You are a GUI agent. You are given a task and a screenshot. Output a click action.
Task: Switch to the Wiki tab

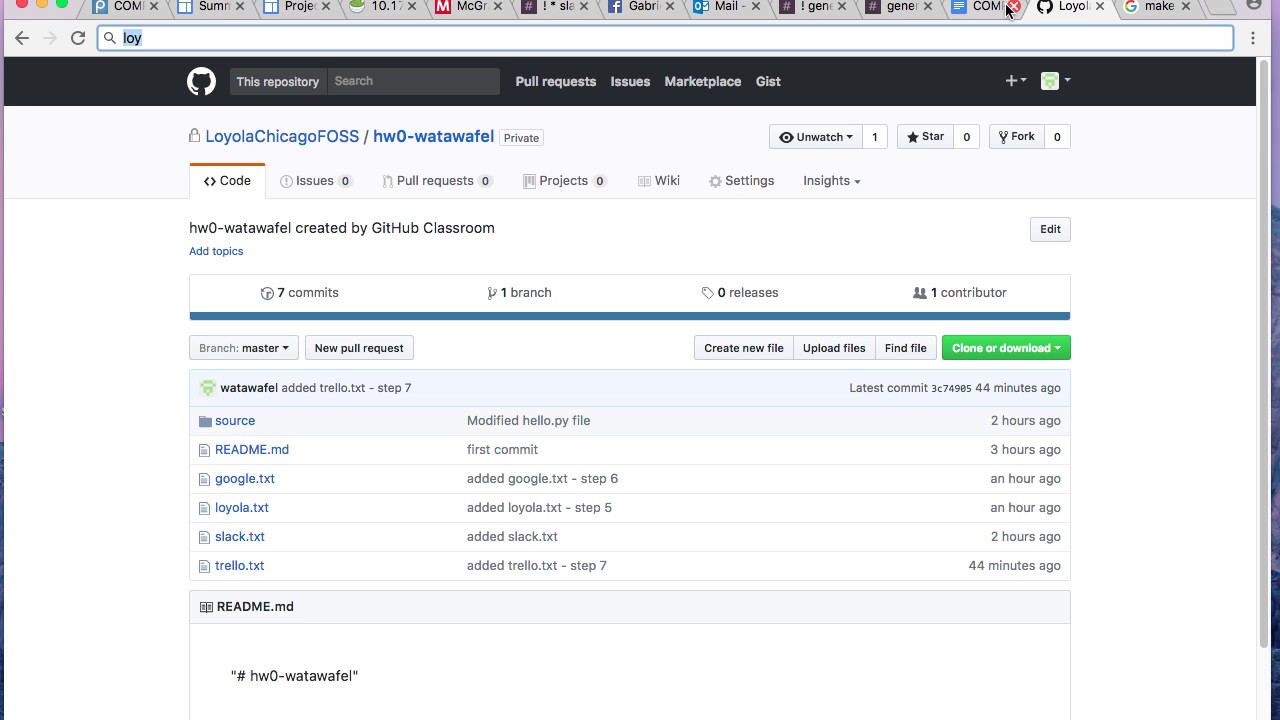(x=657, y=181)
